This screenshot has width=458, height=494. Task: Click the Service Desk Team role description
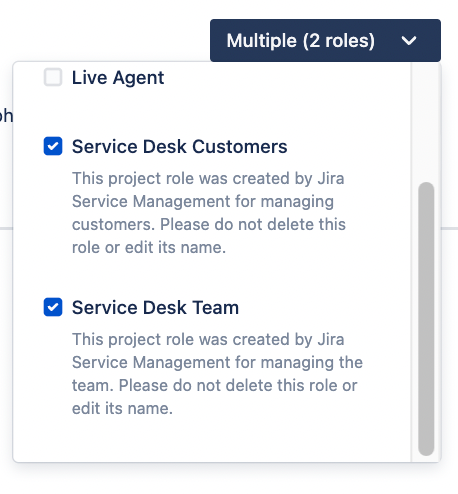coord(217,374)
